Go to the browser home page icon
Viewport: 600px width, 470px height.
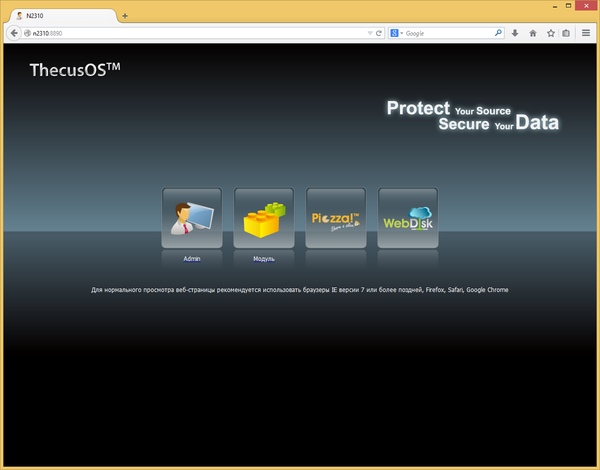533,33
